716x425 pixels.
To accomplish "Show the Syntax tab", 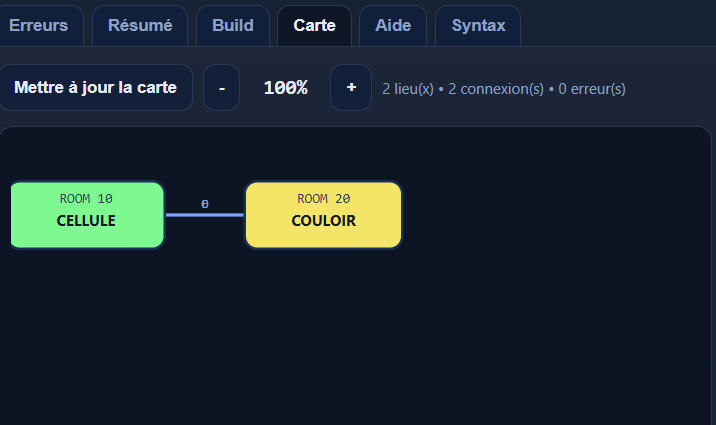I will pos(478,26).
